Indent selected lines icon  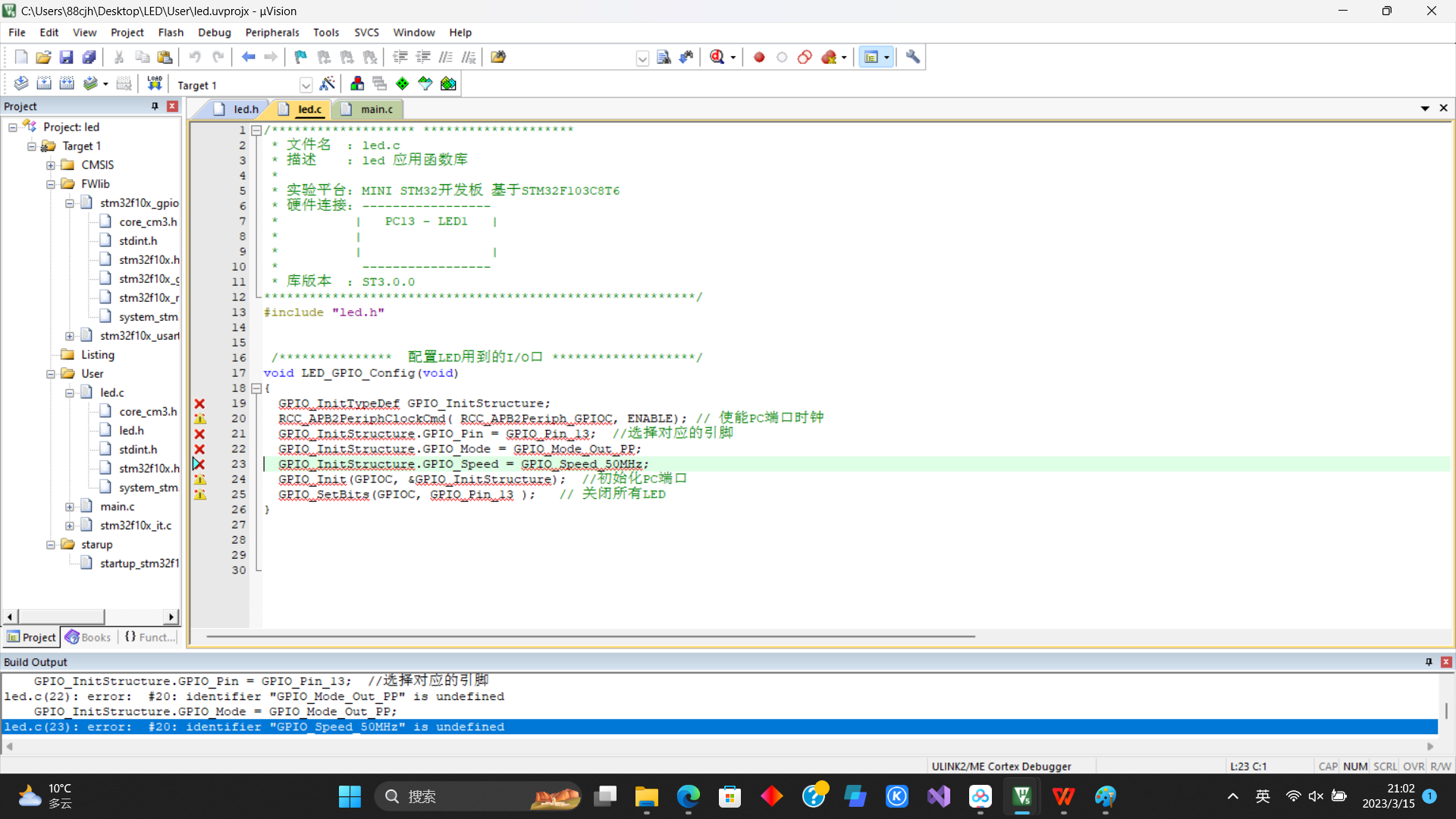(400, 57)
